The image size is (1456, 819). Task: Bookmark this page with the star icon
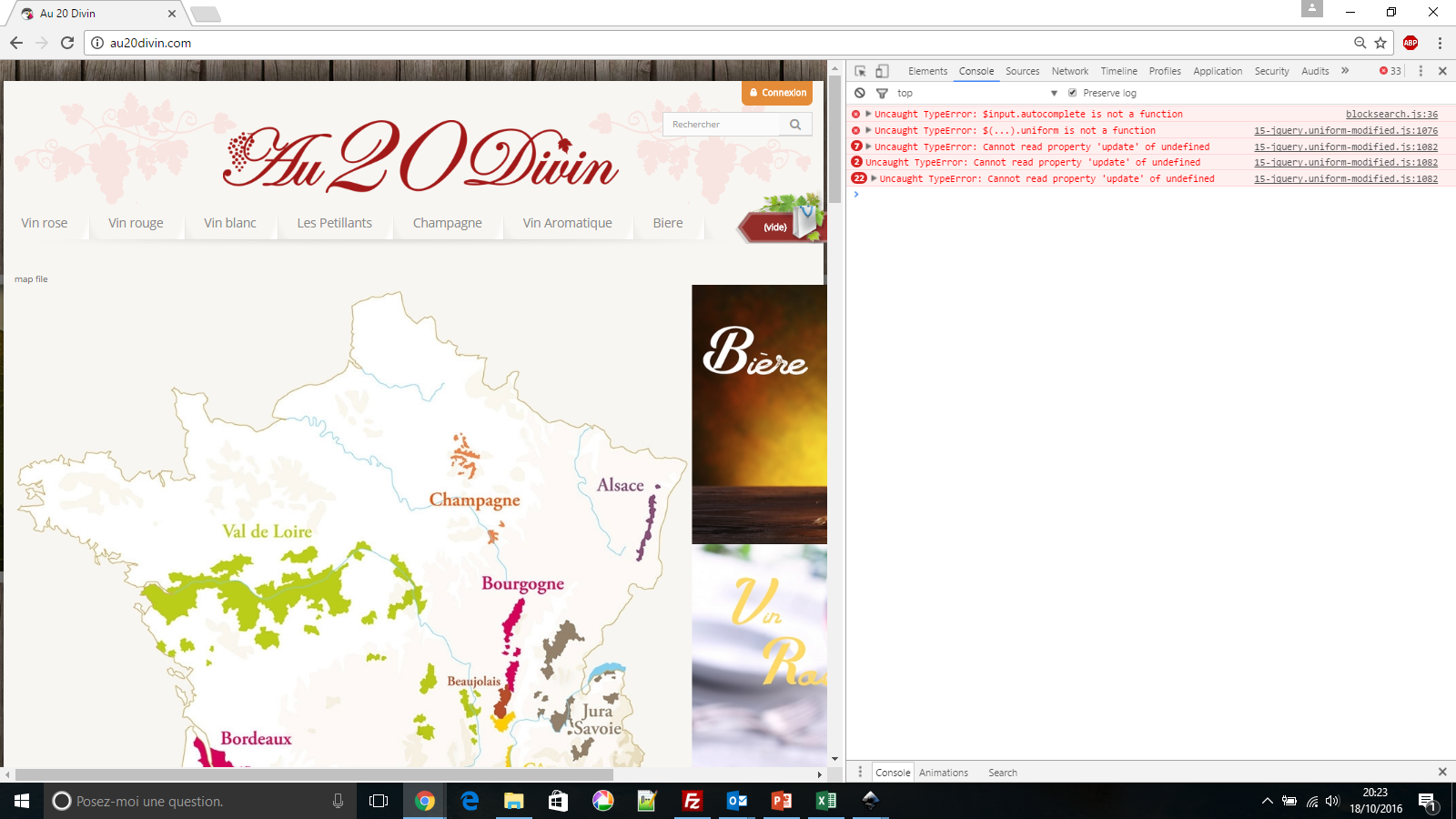(1380, 43)
